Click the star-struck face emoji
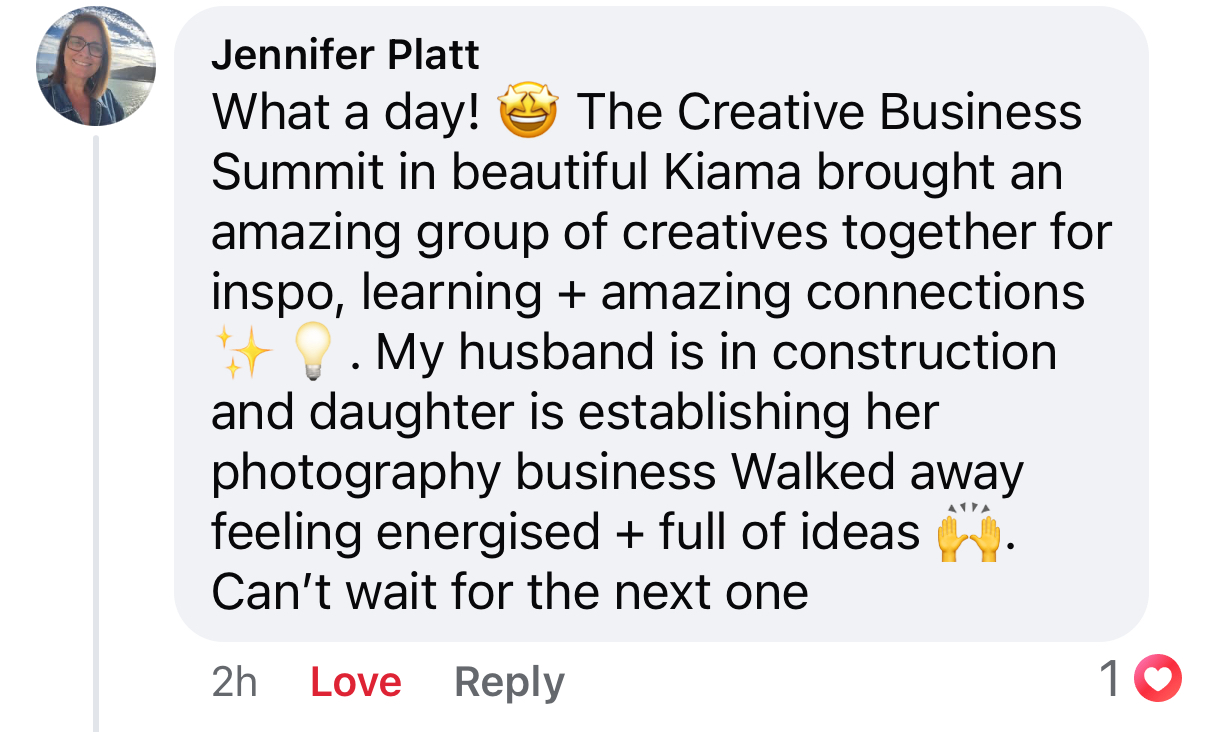Image resolution: width=1206 pixels, height=732 pixels. point(530,113)
